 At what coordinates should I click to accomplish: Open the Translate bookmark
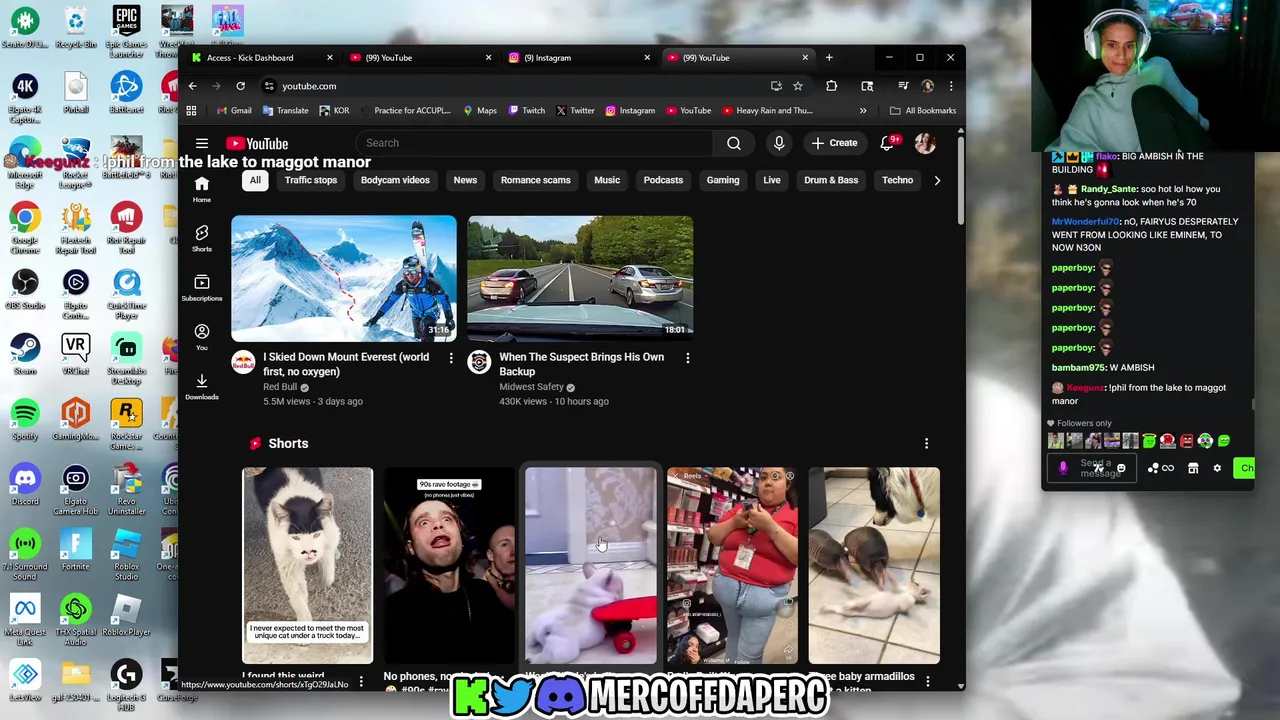pyautogui.click(x=285, y=111)
